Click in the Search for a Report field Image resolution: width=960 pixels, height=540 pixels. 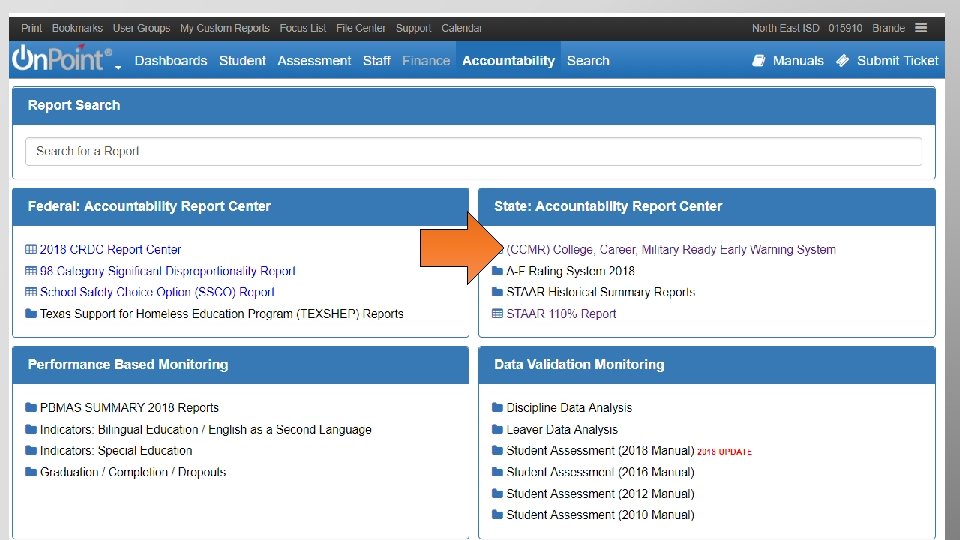(473, 151)
